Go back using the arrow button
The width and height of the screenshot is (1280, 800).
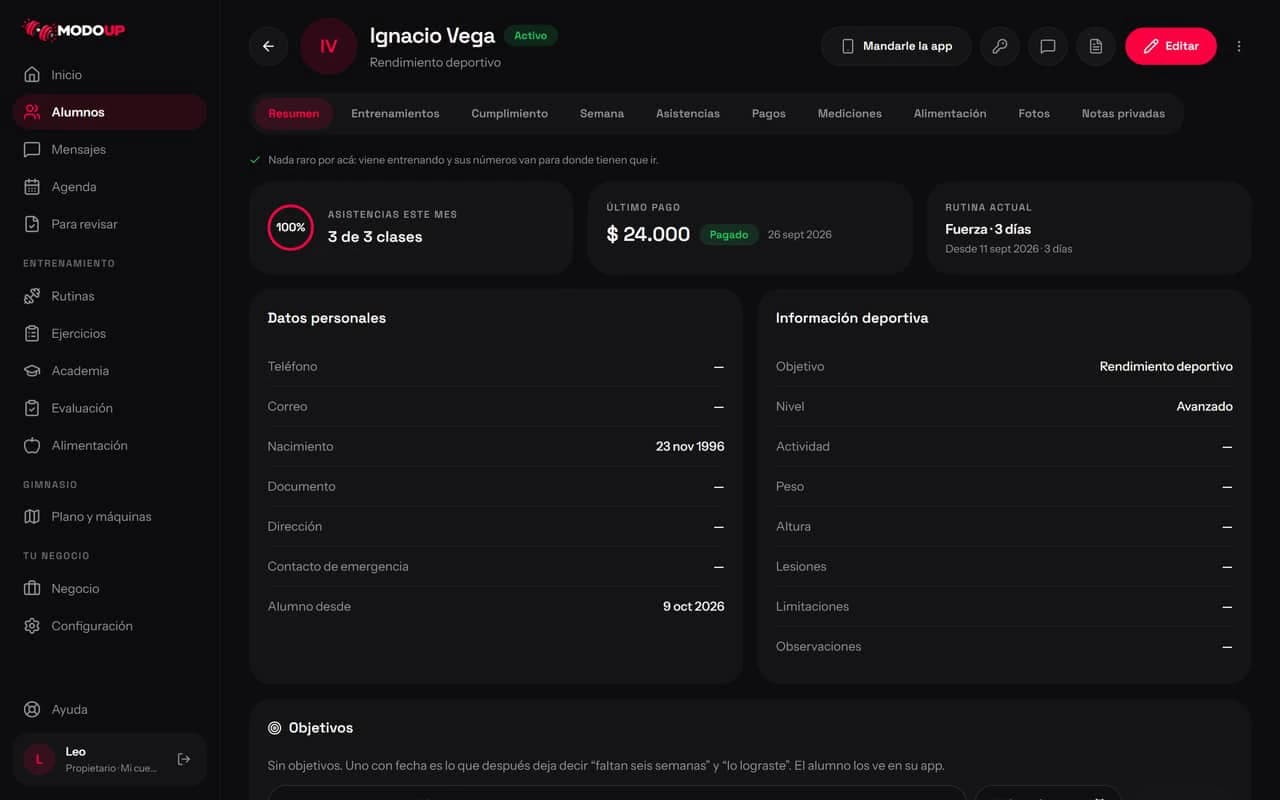268,46
